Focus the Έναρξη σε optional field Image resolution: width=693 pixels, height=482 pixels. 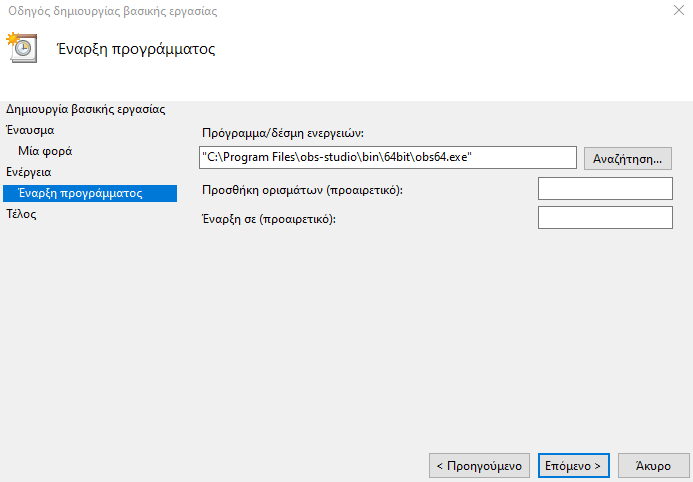click(605, 217)
